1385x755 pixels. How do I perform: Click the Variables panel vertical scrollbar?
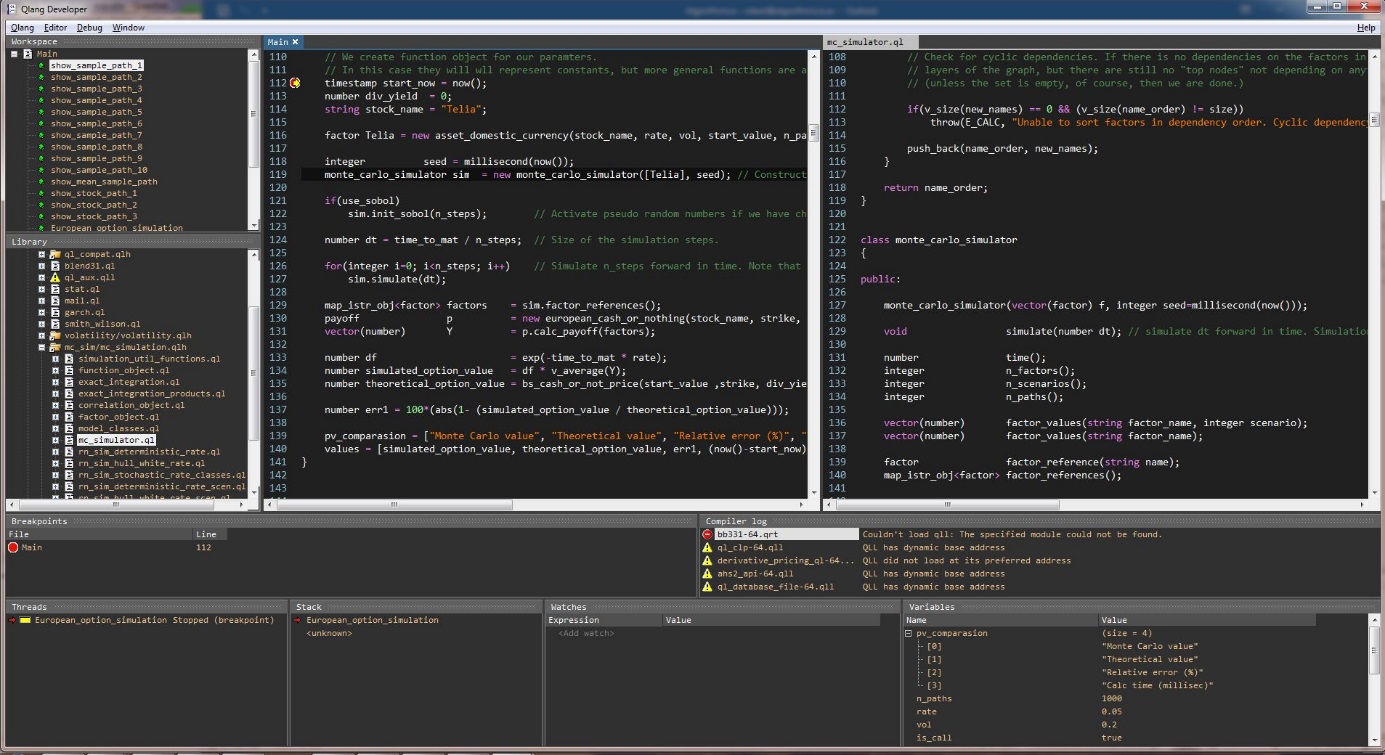point(1375,678)
